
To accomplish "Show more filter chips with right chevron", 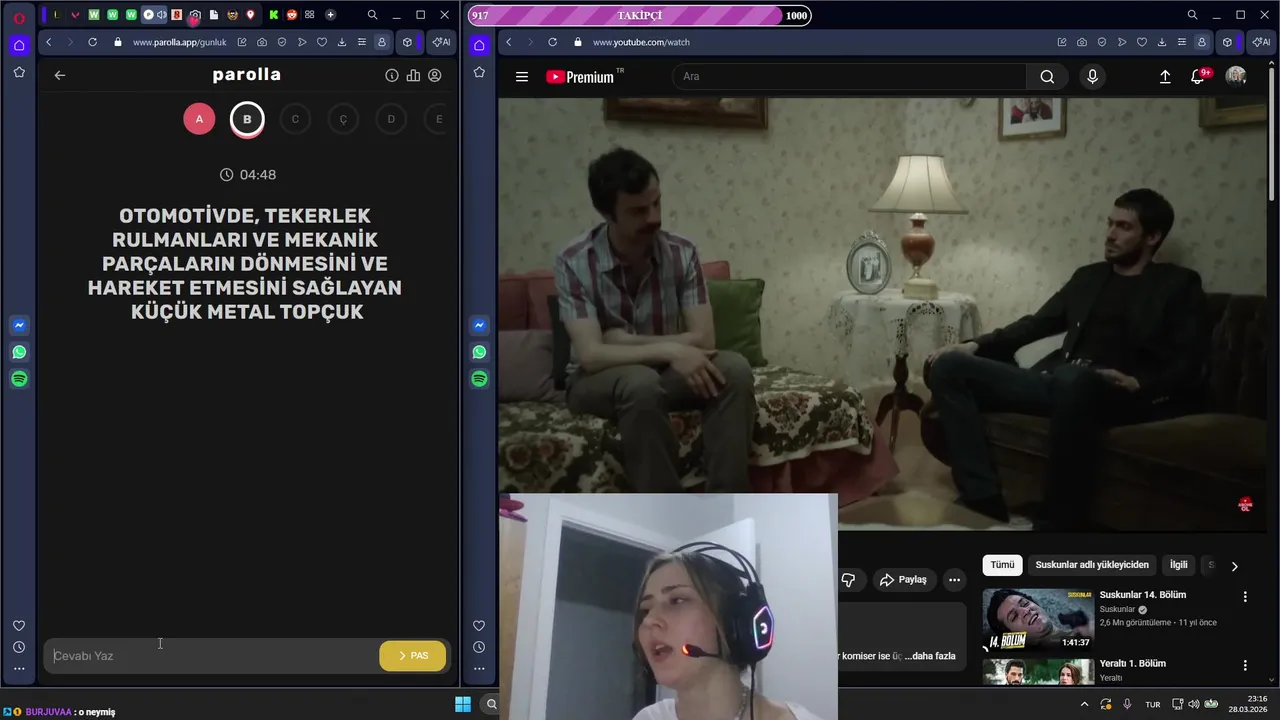I will [x=1234, y=566].
